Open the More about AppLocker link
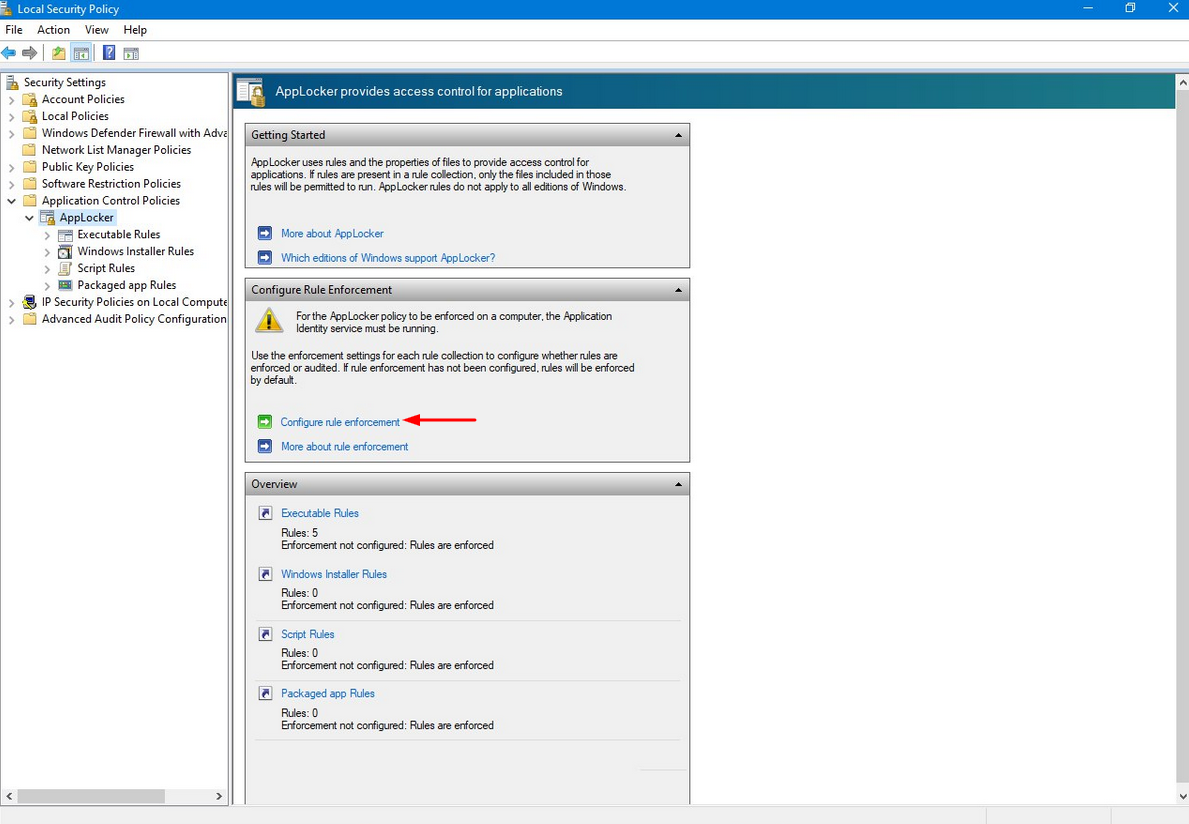 pos(332,233)
